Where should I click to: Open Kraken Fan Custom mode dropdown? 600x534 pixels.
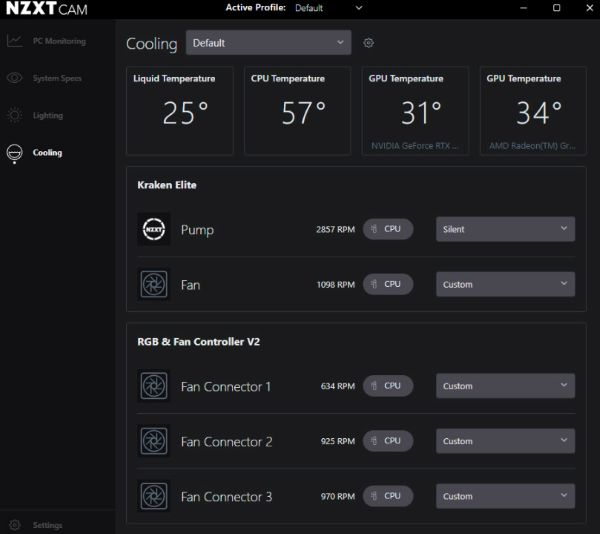505,284
